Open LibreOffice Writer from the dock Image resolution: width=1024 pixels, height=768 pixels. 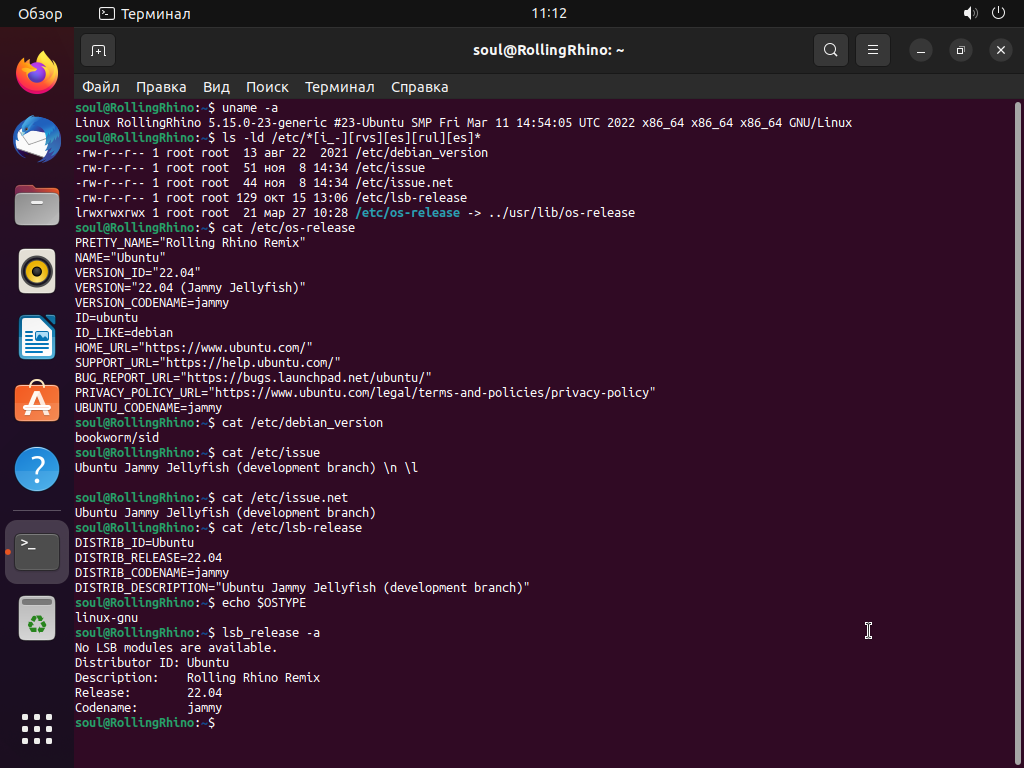click(37, 337)
